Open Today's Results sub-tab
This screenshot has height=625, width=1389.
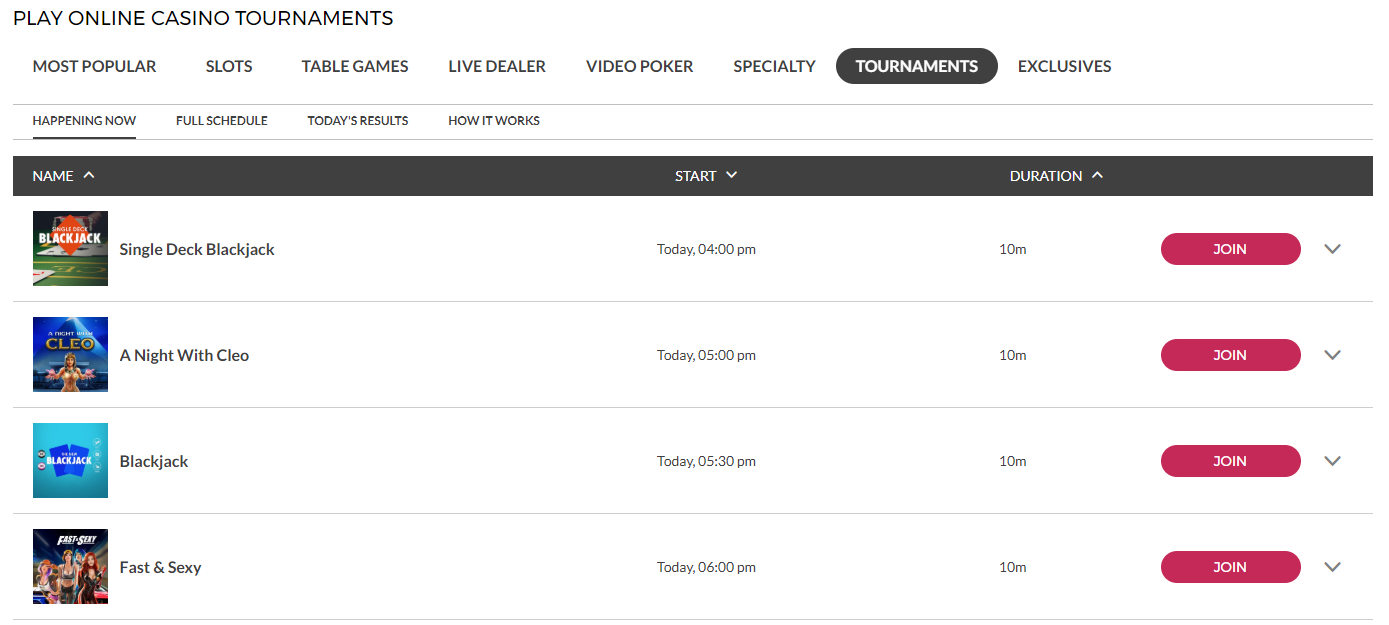(358, 121)
